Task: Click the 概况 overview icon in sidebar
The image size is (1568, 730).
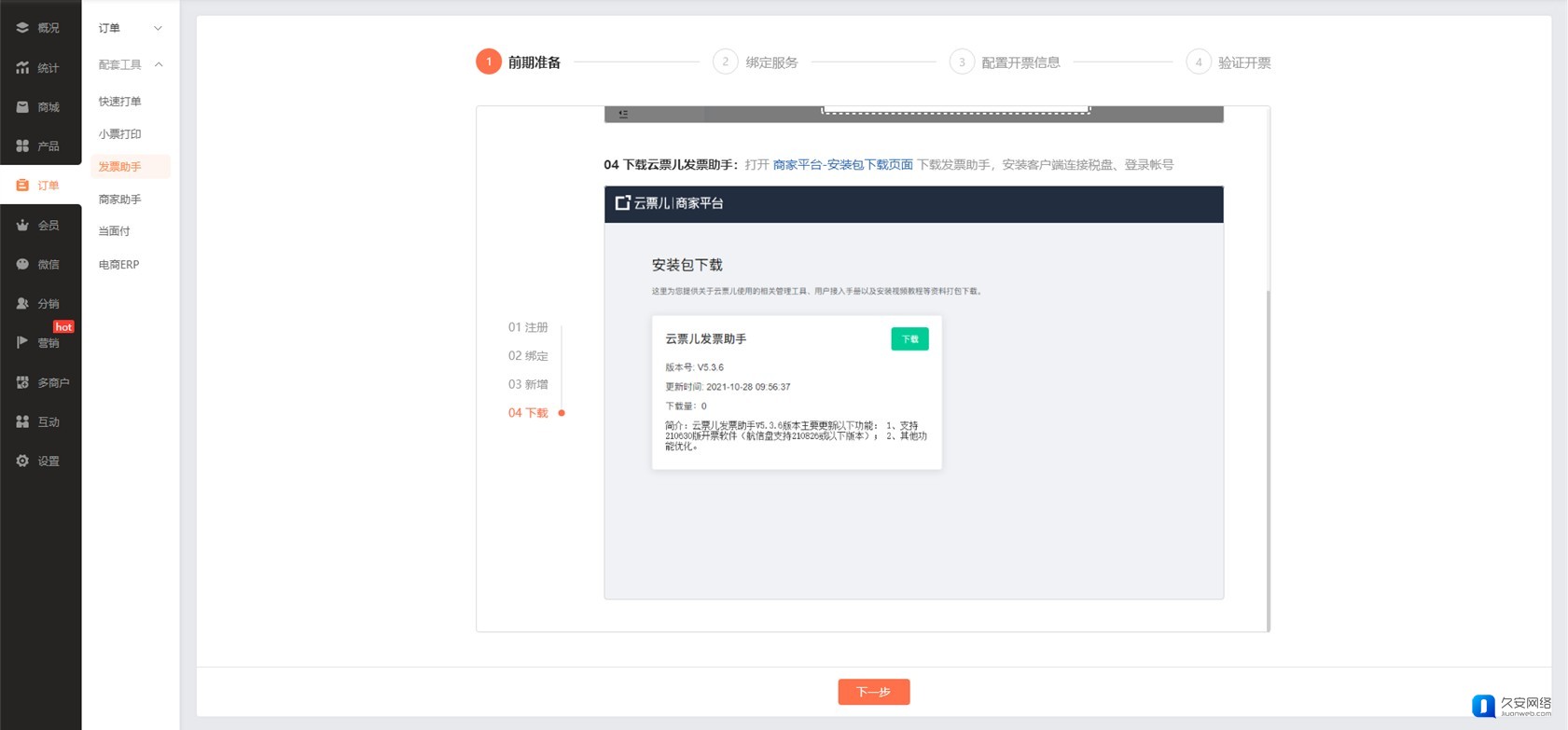Action: pos(22,28)
